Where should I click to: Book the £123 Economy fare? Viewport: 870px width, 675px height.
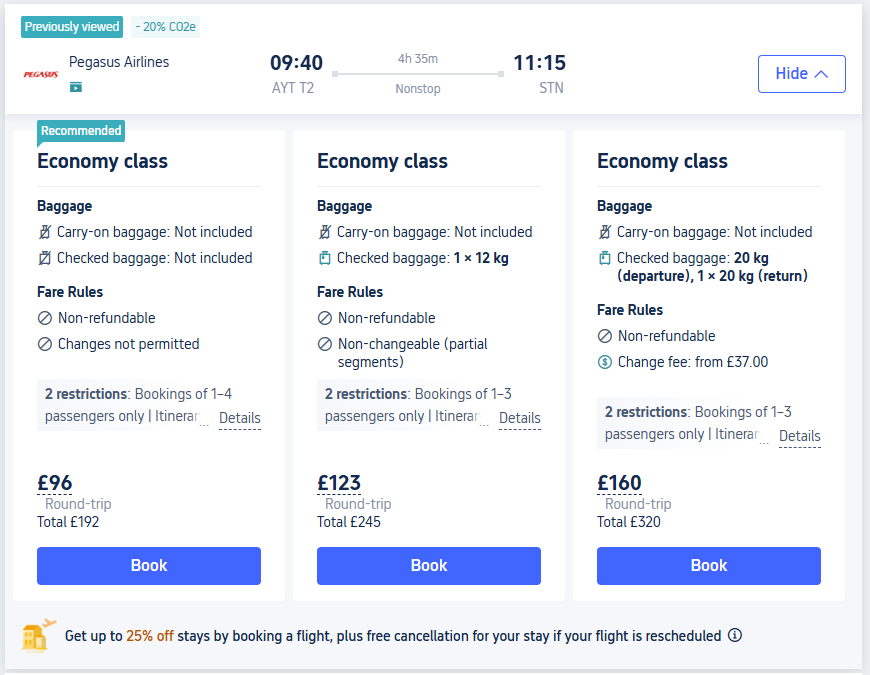429,565
